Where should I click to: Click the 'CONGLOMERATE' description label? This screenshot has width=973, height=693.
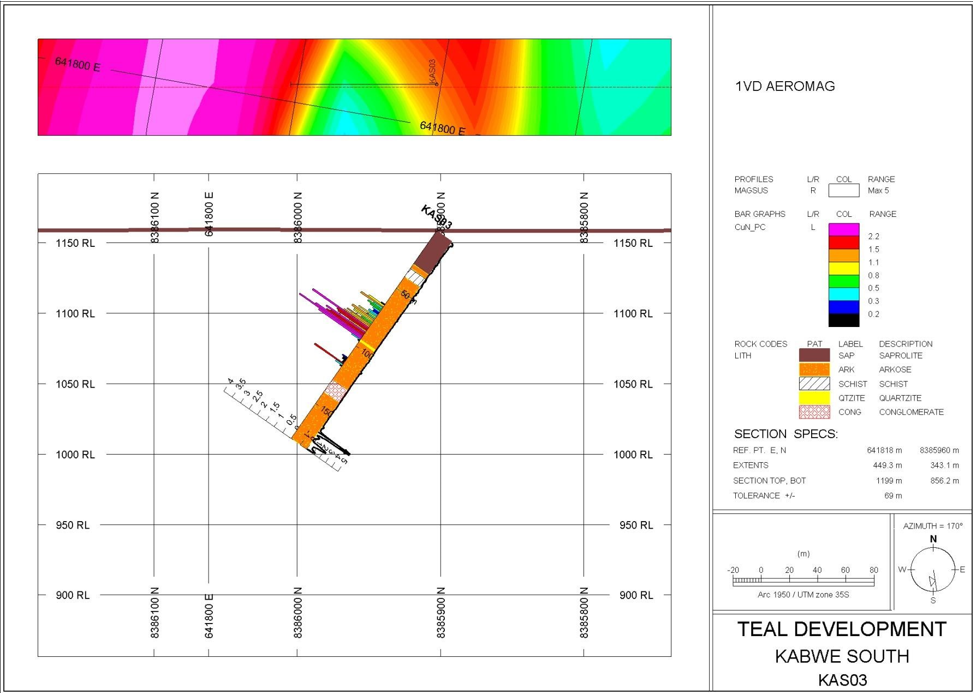point(911,412)
